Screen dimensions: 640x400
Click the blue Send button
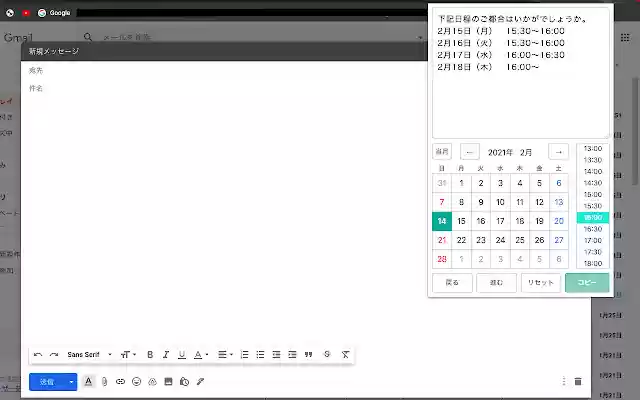point(47,382)
